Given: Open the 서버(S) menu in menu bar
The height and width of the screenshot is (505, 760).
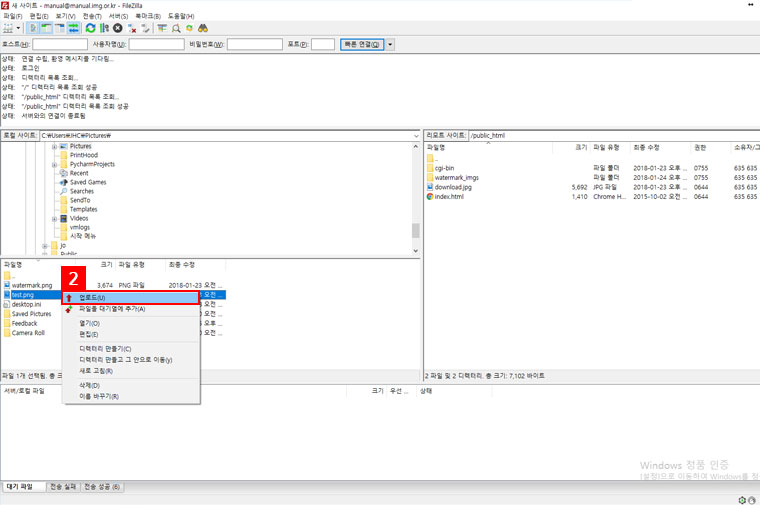Looking at the screenshot, I should [118, 16].
